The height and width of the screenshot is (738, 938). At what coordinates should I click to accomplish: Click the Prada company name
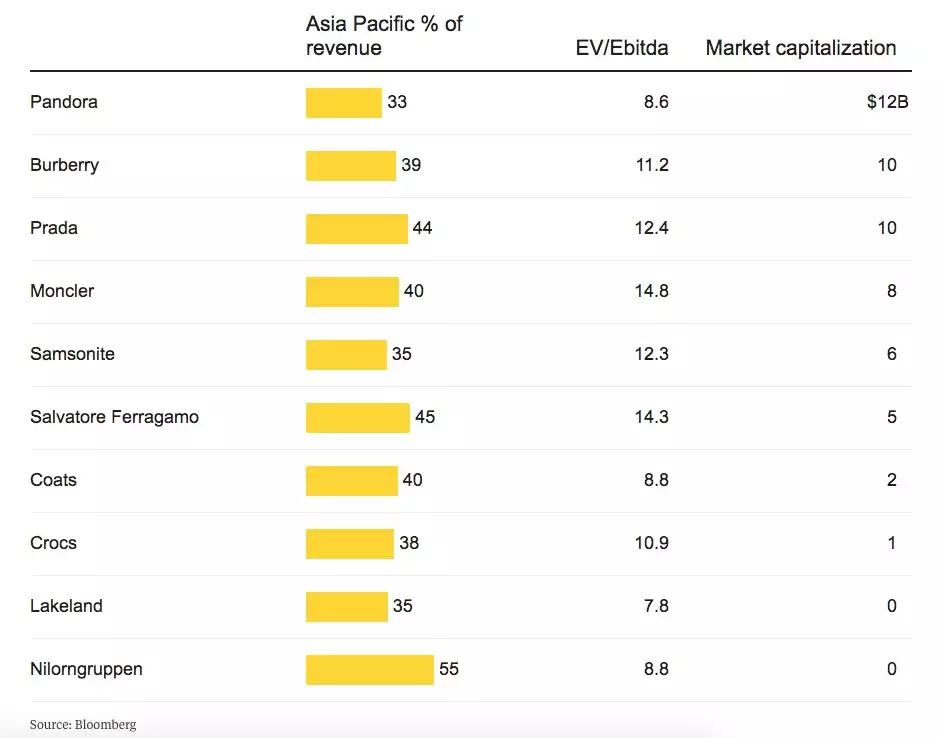(54, 228)
